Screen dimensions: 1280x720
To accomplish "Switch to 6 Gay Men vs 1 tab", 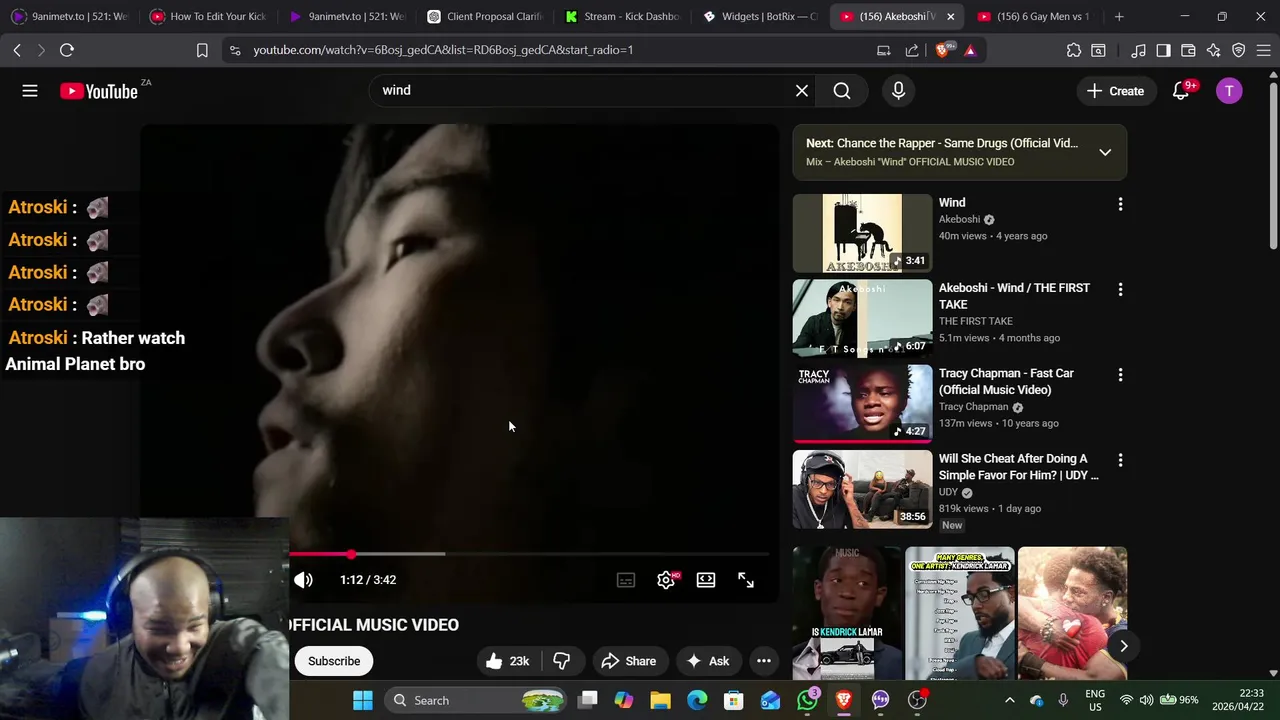I will 1035,17.
